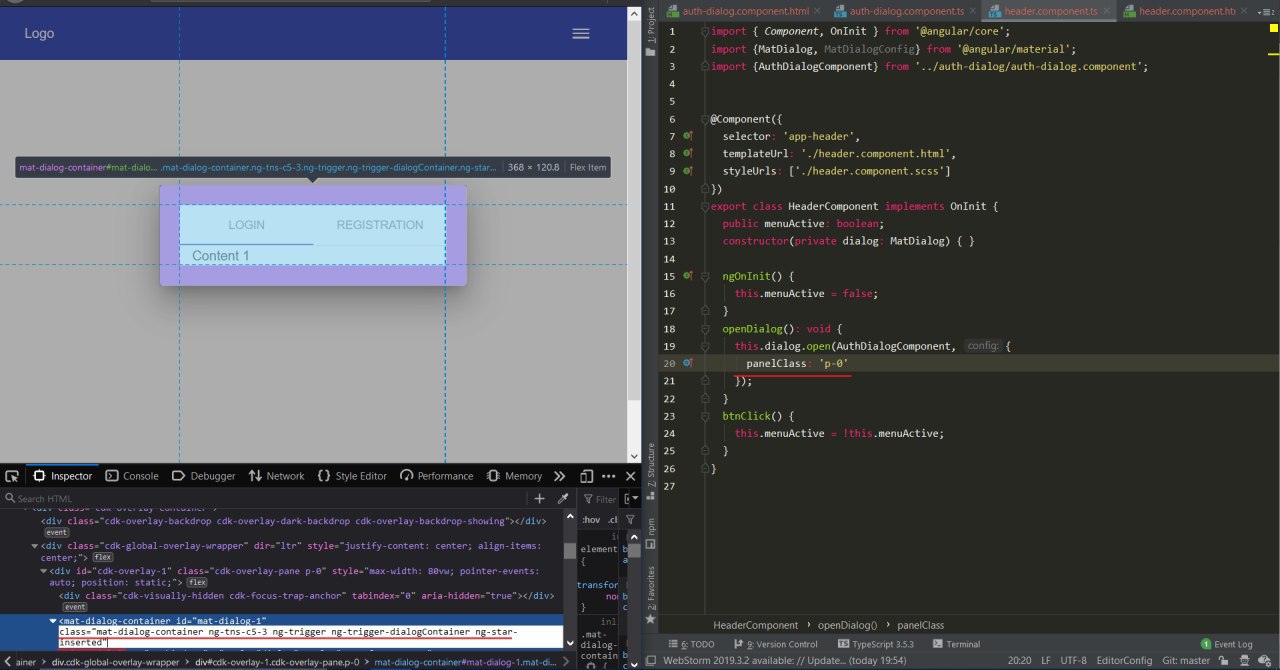Switch to the REGISTRATION tab in the dialog
Image resolution: width=1280 pixels, height=670 pixels.
click(380, 225)
